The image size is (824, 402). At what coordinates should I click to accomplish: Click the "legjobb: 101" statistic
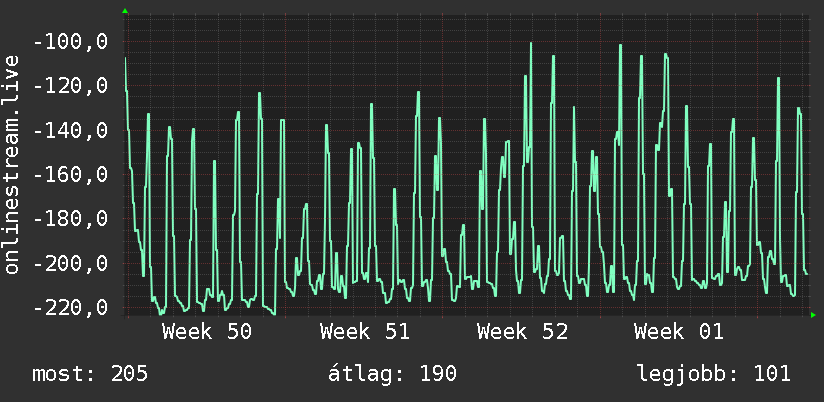(x=714, y=374)
